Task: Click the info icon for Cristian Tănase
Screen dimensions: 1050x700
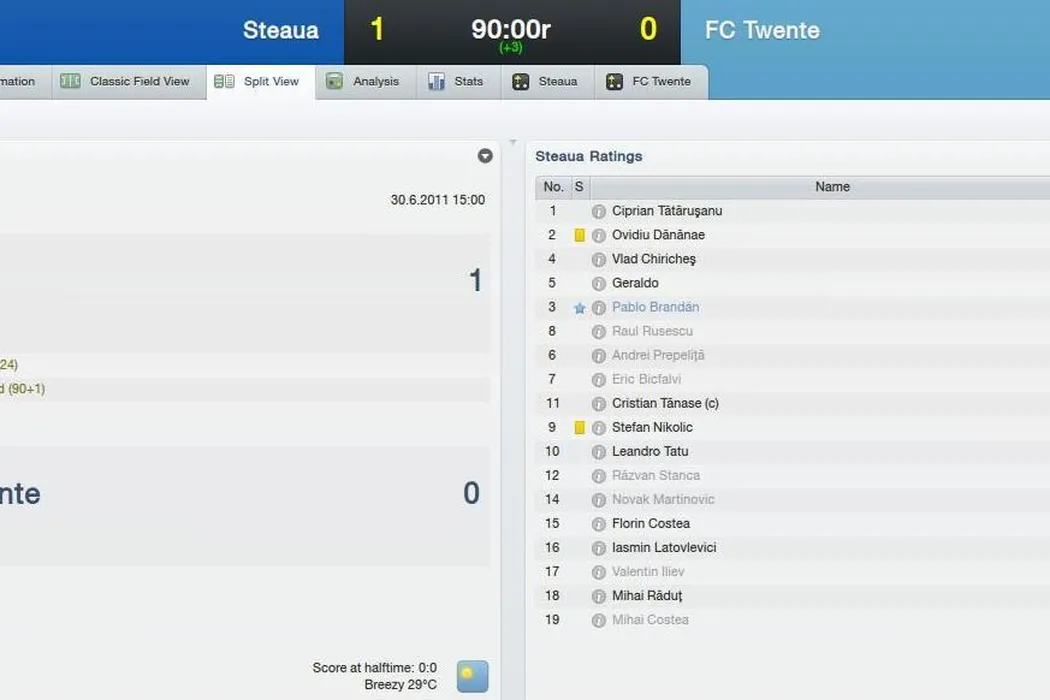Action: pyautogui.click(x=599, y=404)
